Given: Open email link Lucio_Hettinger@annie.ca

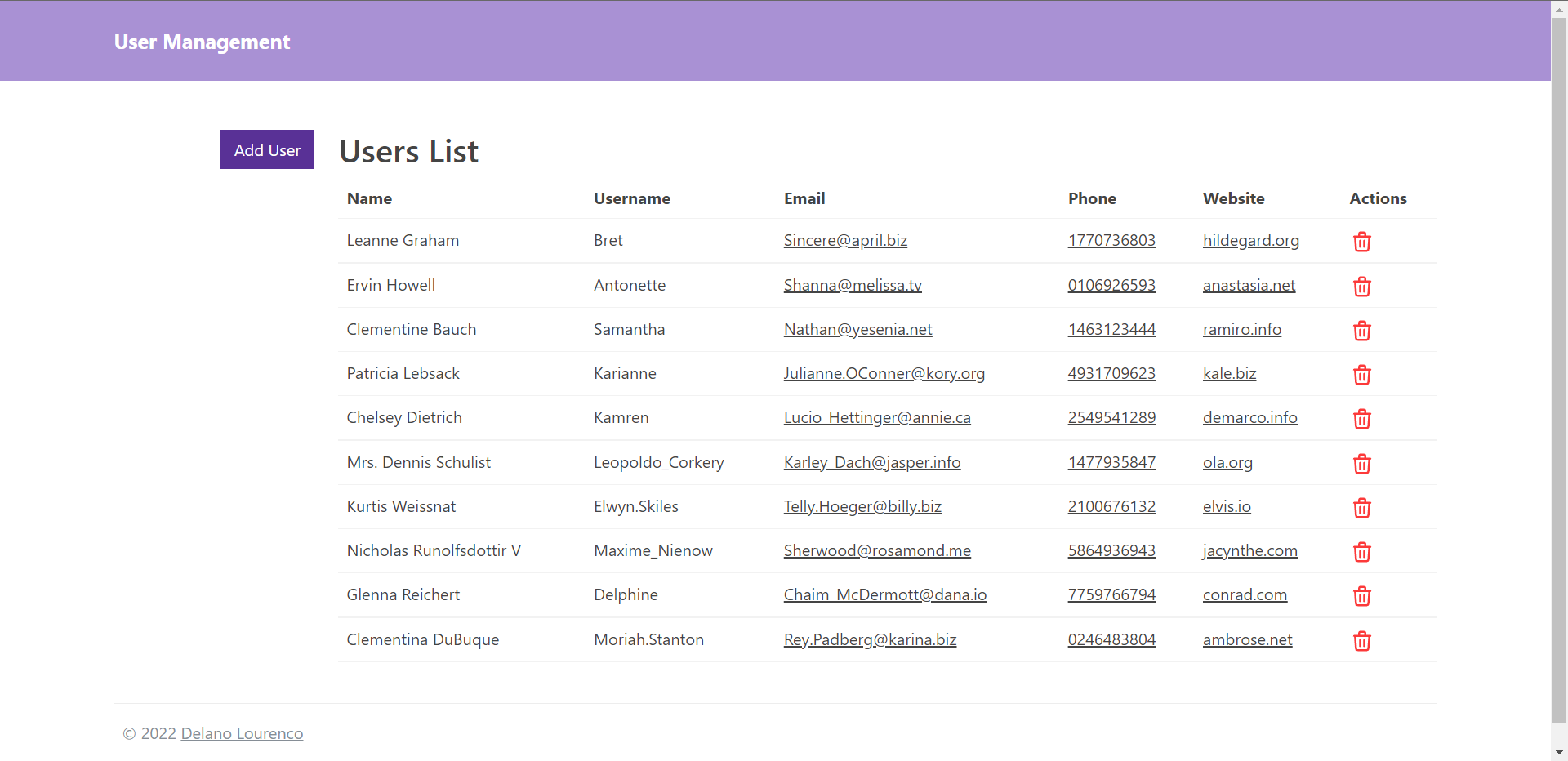Looking at the screenshot, I should (877, 417).
